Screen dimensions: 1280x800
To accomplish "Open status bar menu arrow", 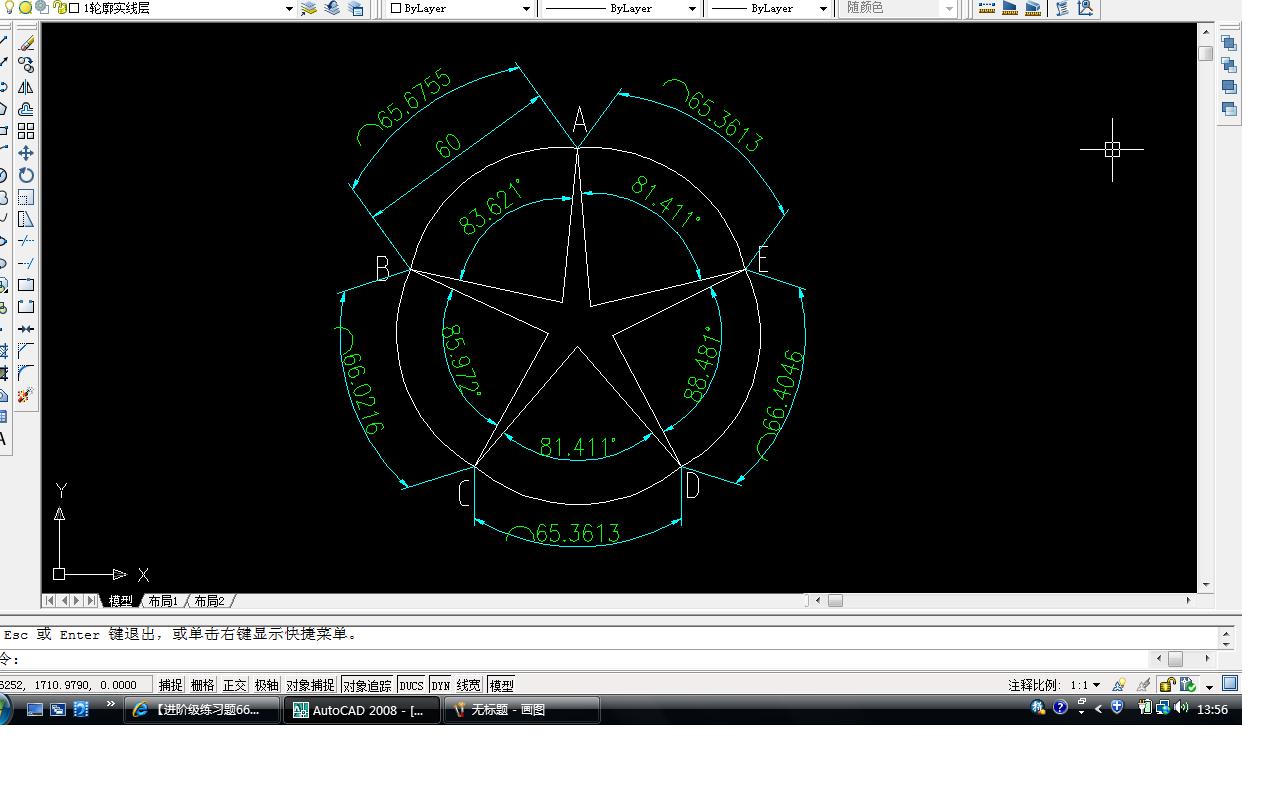I will coord(1209,686).
